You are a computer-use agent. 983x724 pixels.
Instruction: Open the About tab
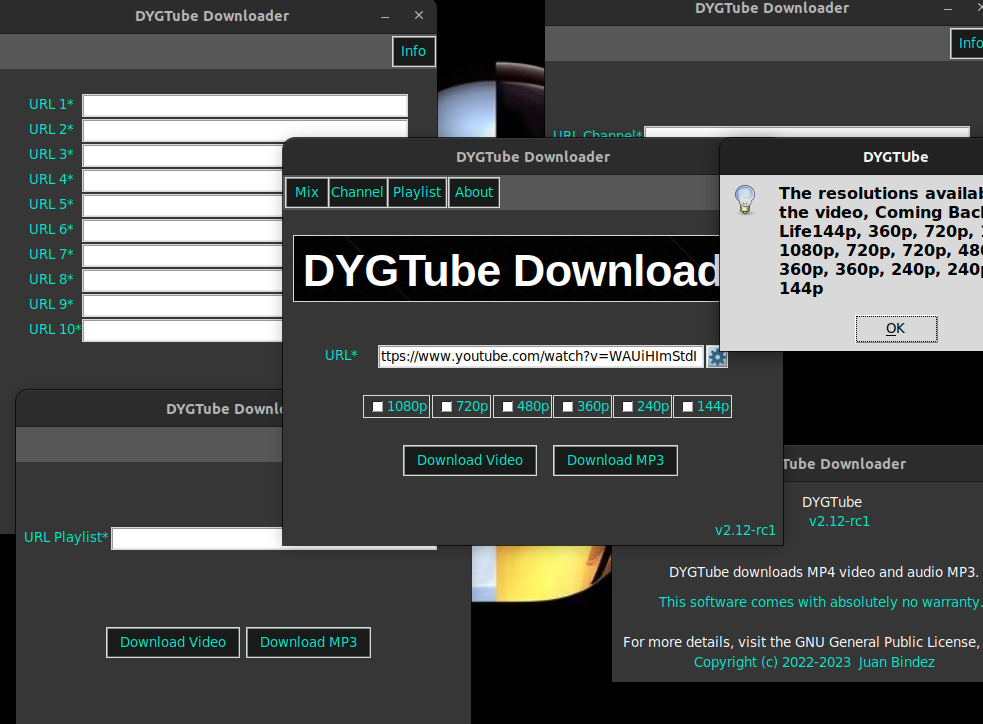474,192
